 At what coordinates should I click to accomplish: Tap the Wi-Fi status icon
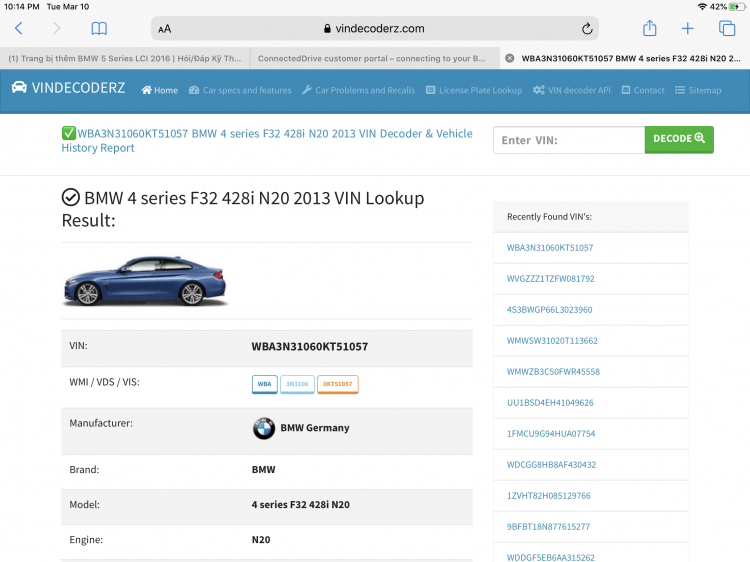[x=702, y=7]
